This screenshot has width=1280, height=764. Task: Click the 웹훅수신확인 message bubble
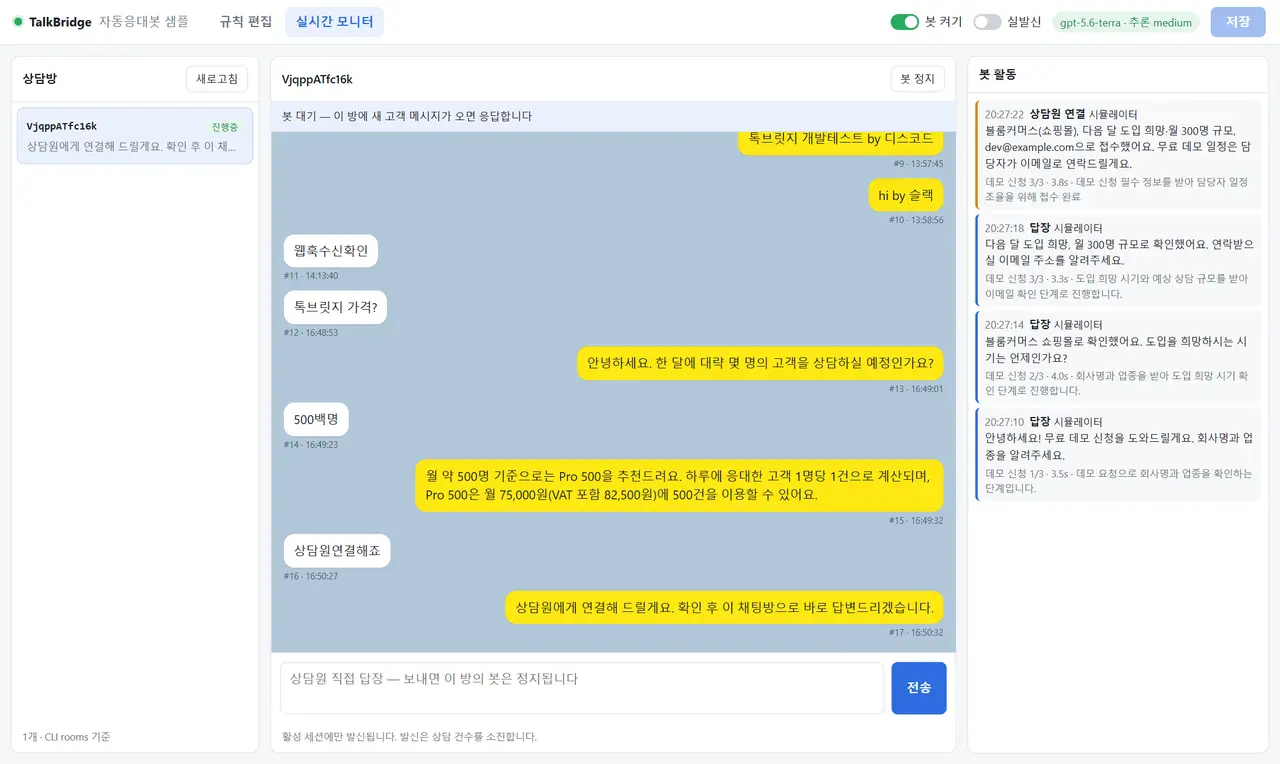coord(331,251)
